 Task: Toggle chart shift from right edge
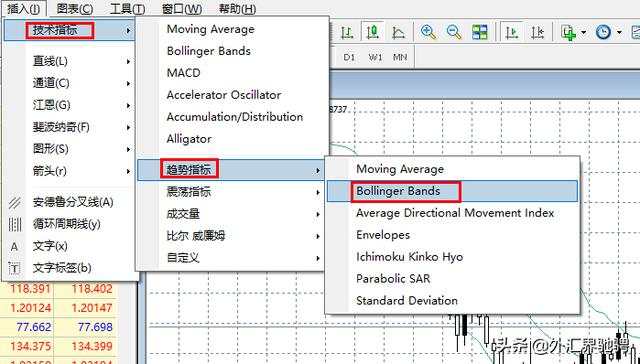click(537, 32)
